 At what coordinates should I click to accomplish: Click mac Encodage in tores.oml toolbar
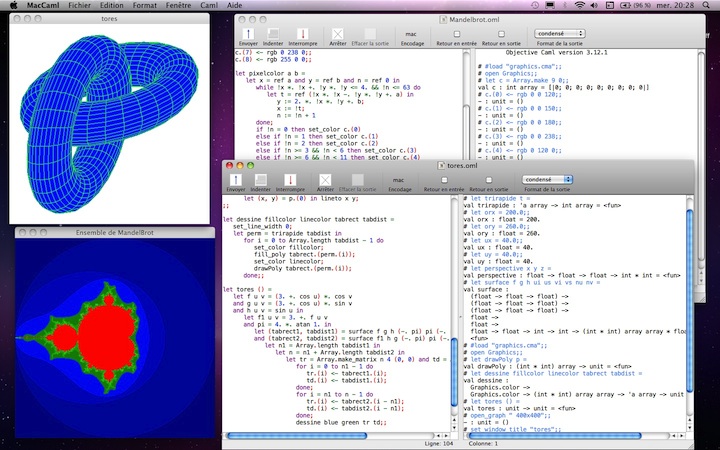tap(399, 184)
